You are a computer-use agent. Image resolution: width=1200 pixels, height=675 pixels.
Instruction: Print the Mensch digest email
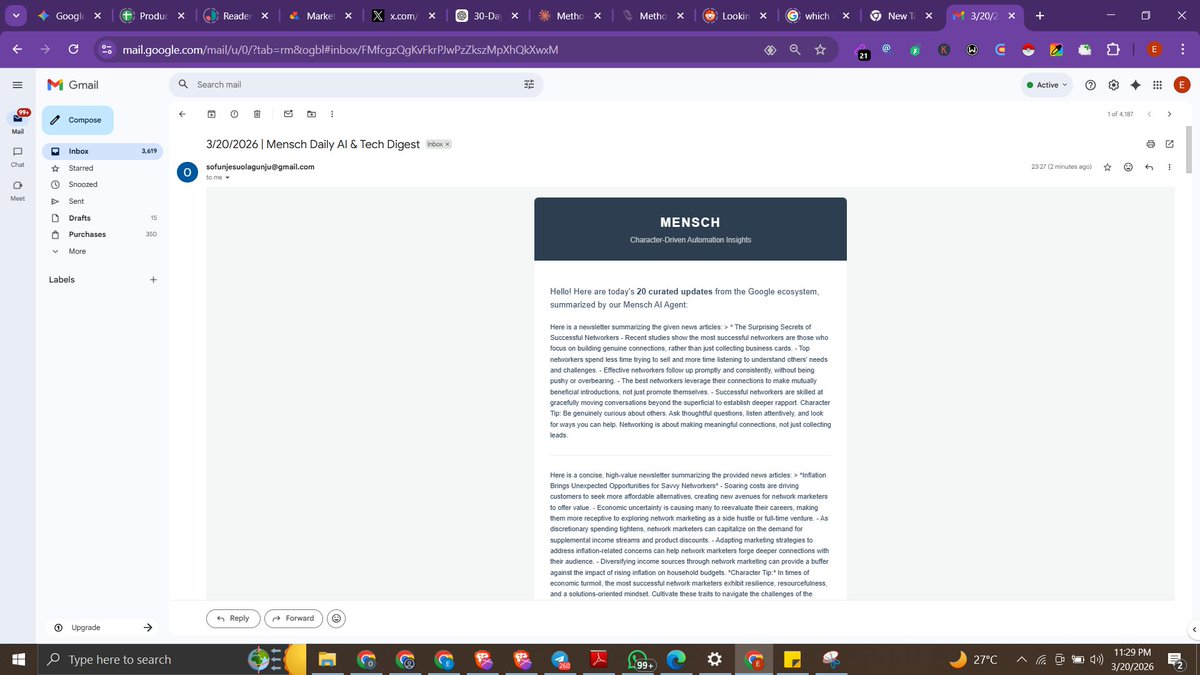point(1149,144)
